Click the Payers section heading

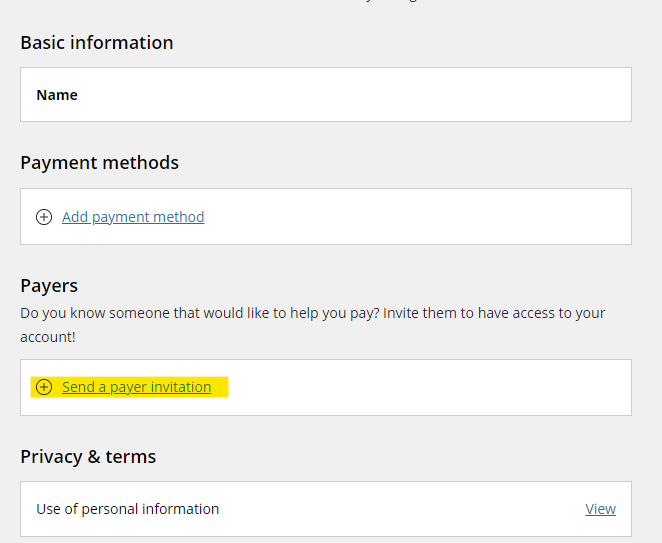point(49,286)
